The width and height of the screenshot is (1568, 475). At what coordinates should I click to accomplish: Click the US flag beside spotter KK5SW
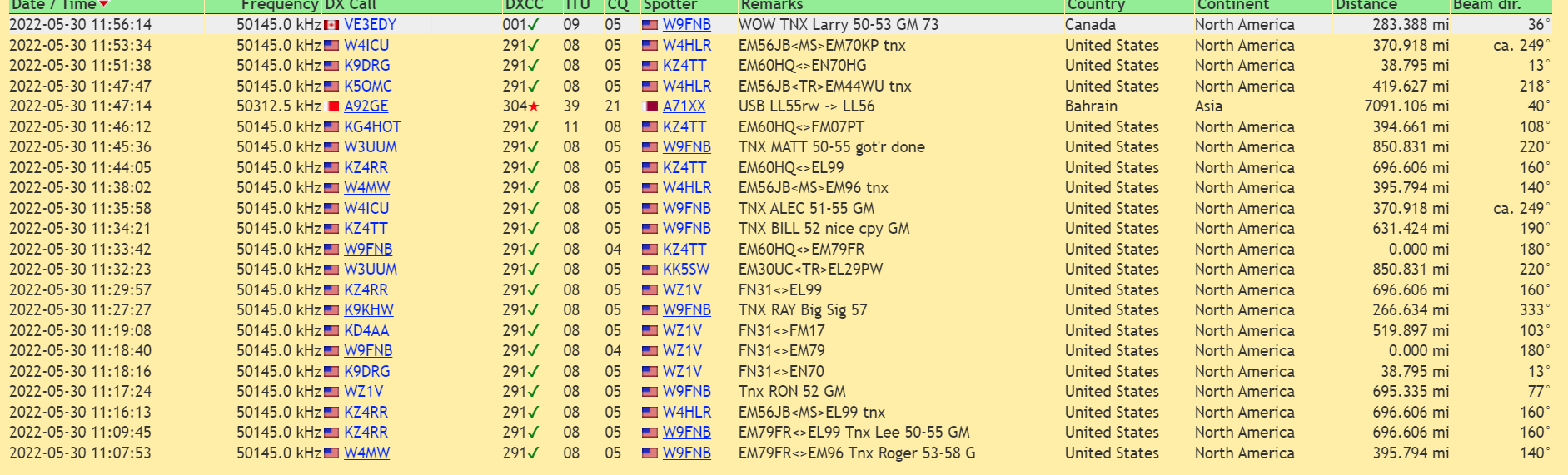[x=650, y=270]
